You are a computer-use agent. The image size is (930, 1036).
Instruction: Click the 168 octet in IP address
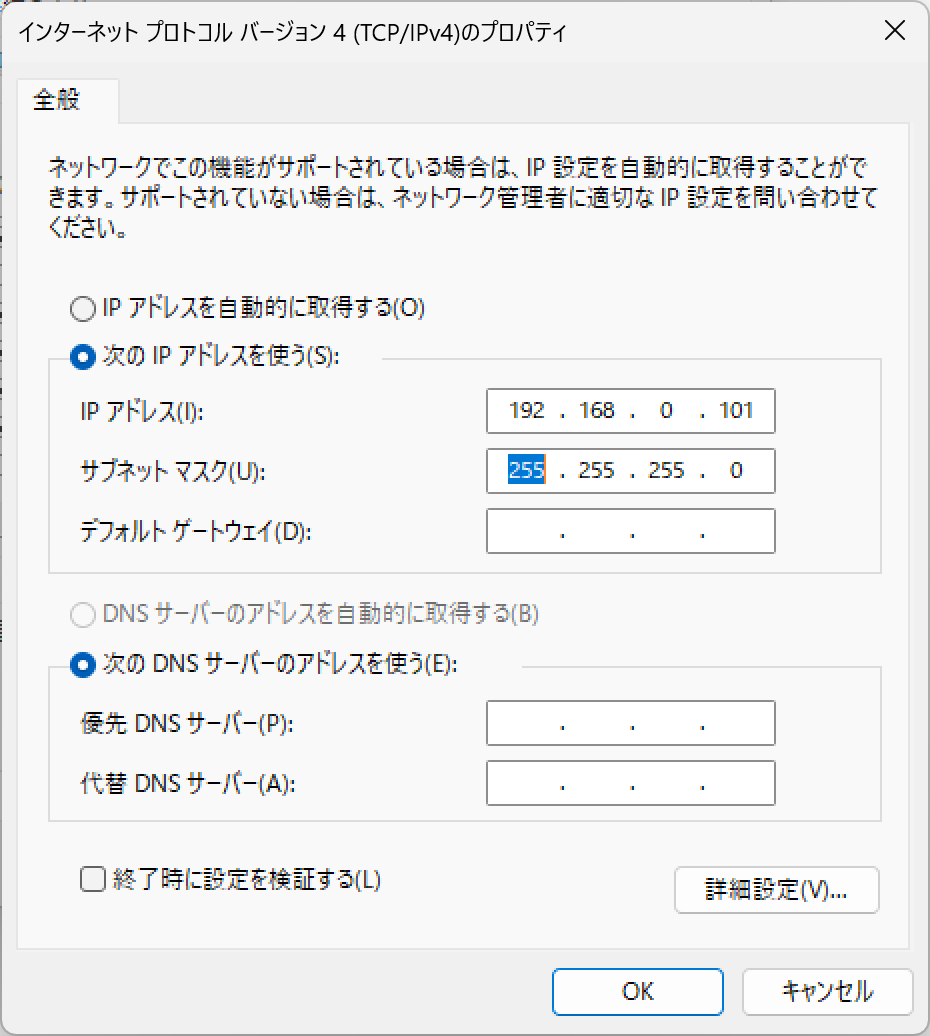pyautogui.click(x=596, y=410)
